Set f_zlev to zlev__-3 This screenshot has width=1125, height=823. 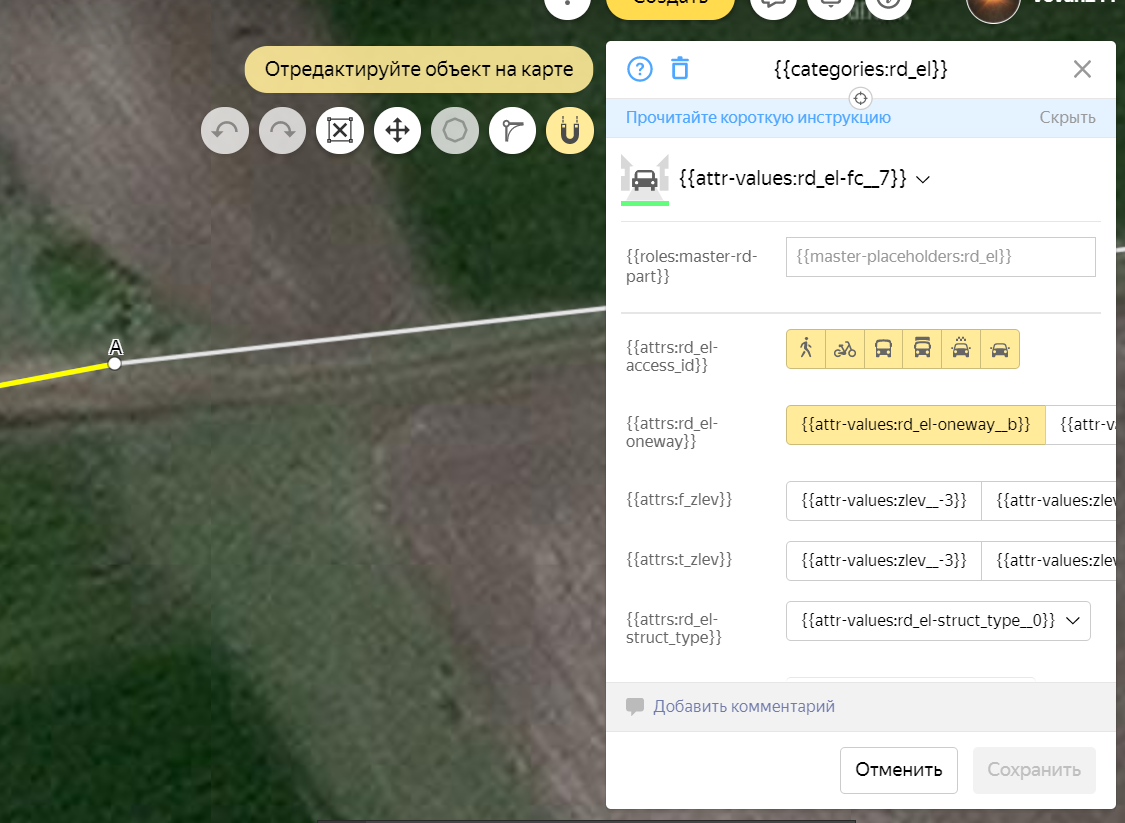(884, 501)
